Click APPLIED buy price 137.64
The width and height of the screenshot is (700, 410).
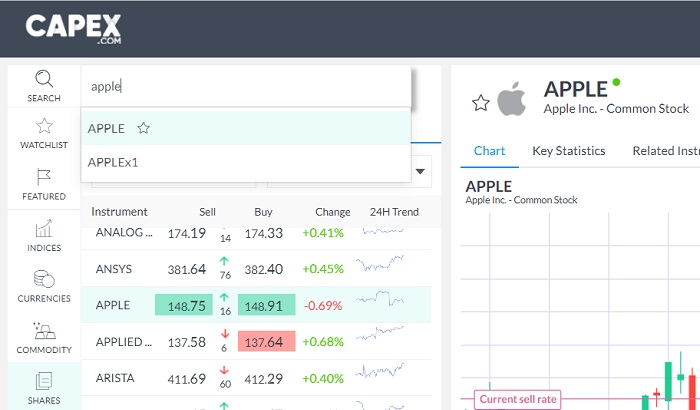coord(267,342)
